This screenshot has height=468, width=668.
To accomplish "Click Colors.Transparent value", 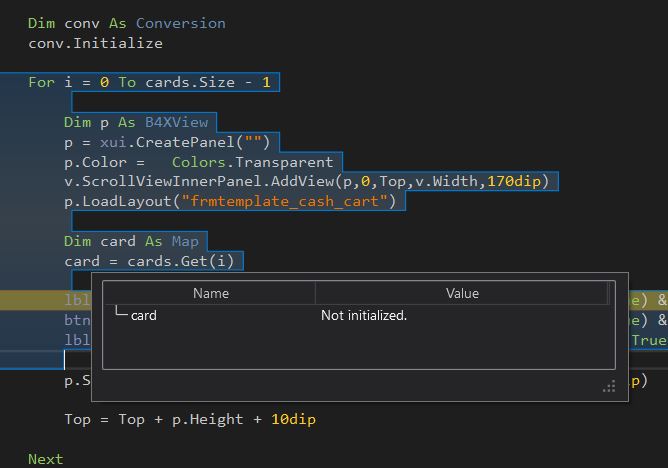I will (252, 162).
